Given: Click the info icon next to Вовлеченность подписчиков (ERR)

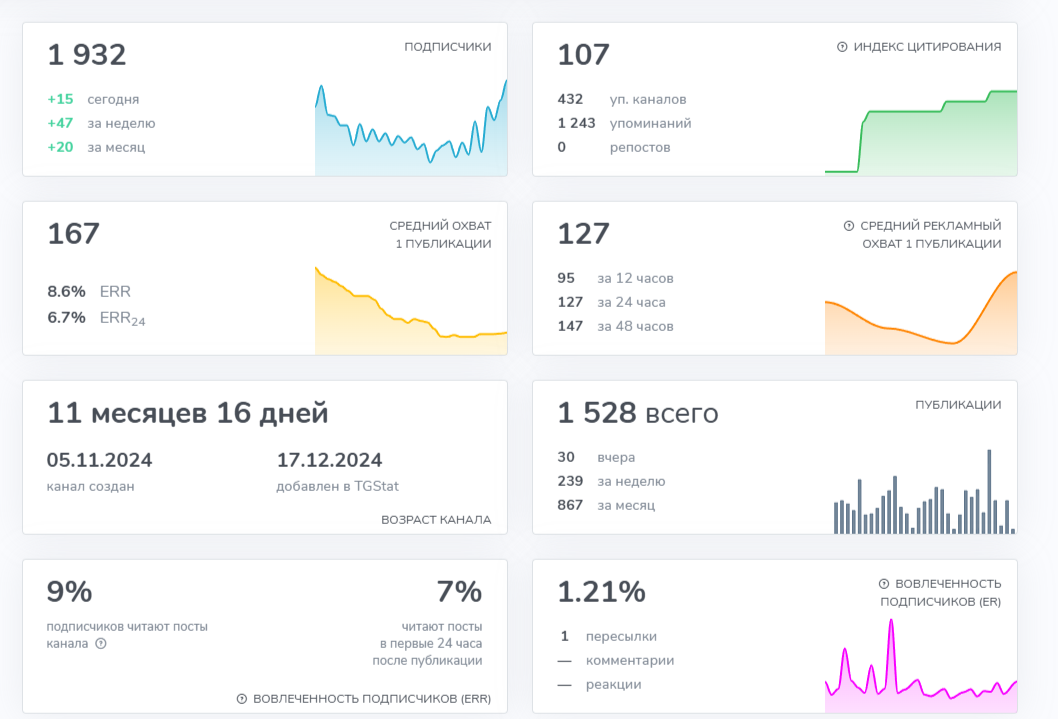Looking at the screenshot, I should click(x=242, y=699).
